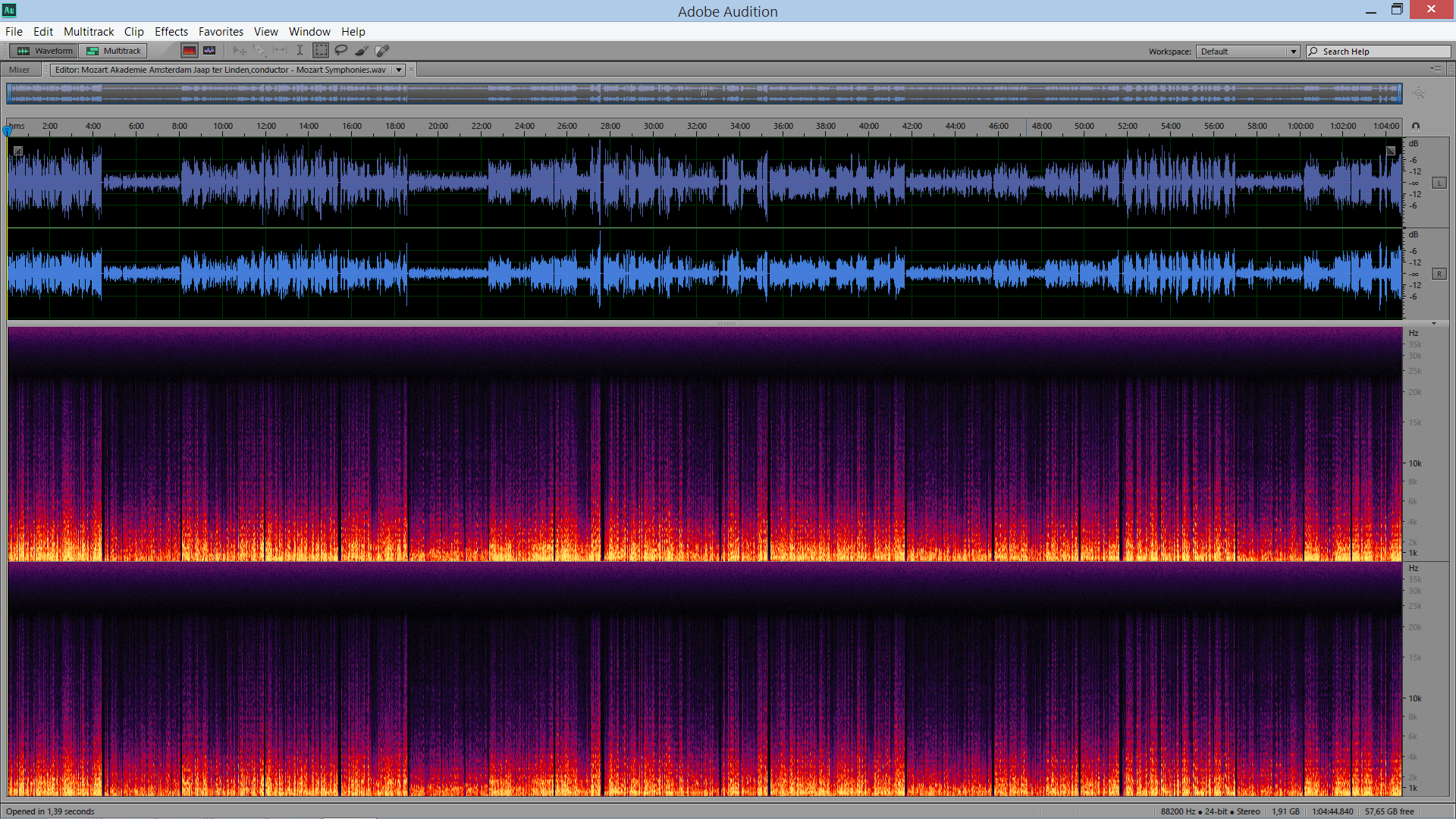
Task: Select the Marquee Selection tool
Action: pos(322,51)
